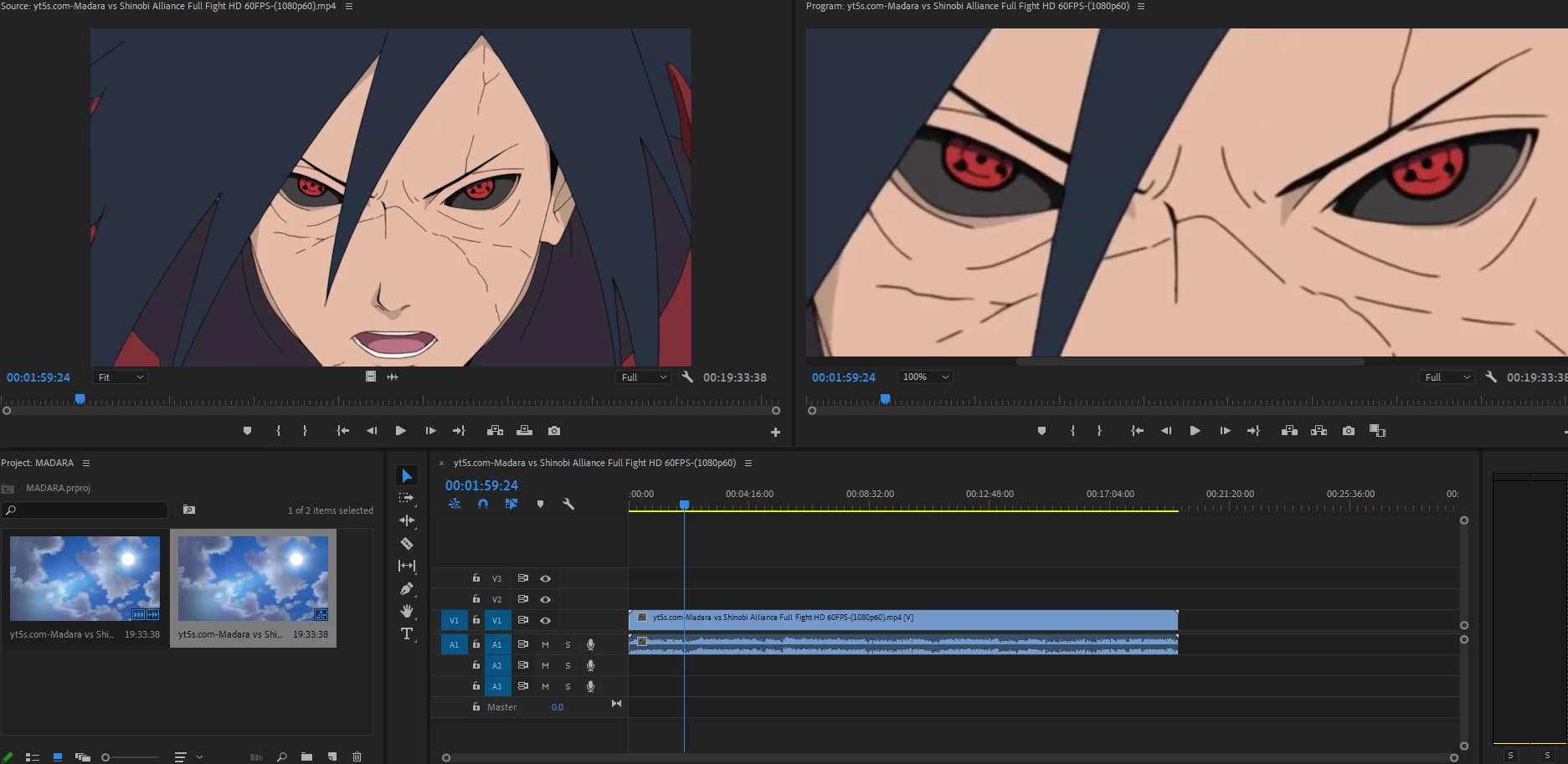Go to In point in Source monitor
Image resolution: width=1568 pixels, height=764 pixels.
[342, 431]
